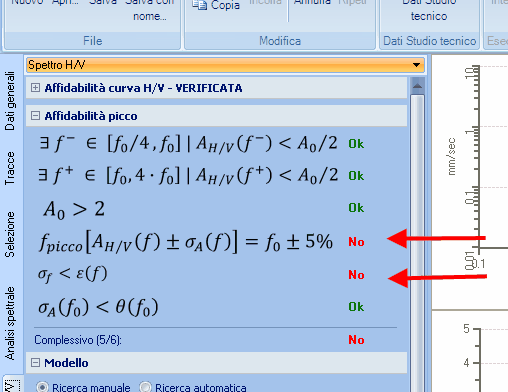
Task: Open the Selezione side tab
Action: point(10,234)
